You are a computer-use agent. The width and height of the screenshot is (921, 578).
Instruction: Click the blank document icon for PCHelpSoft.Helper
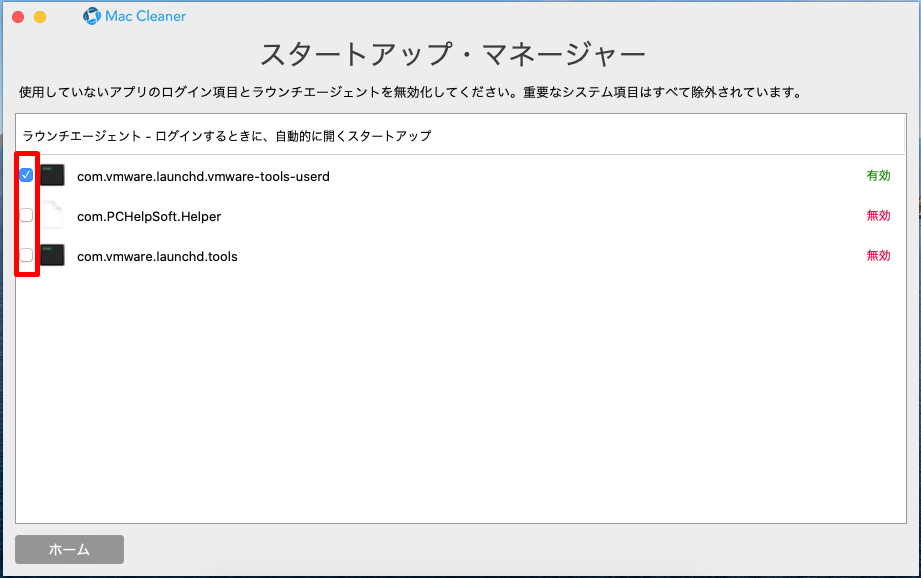point(52,215)
